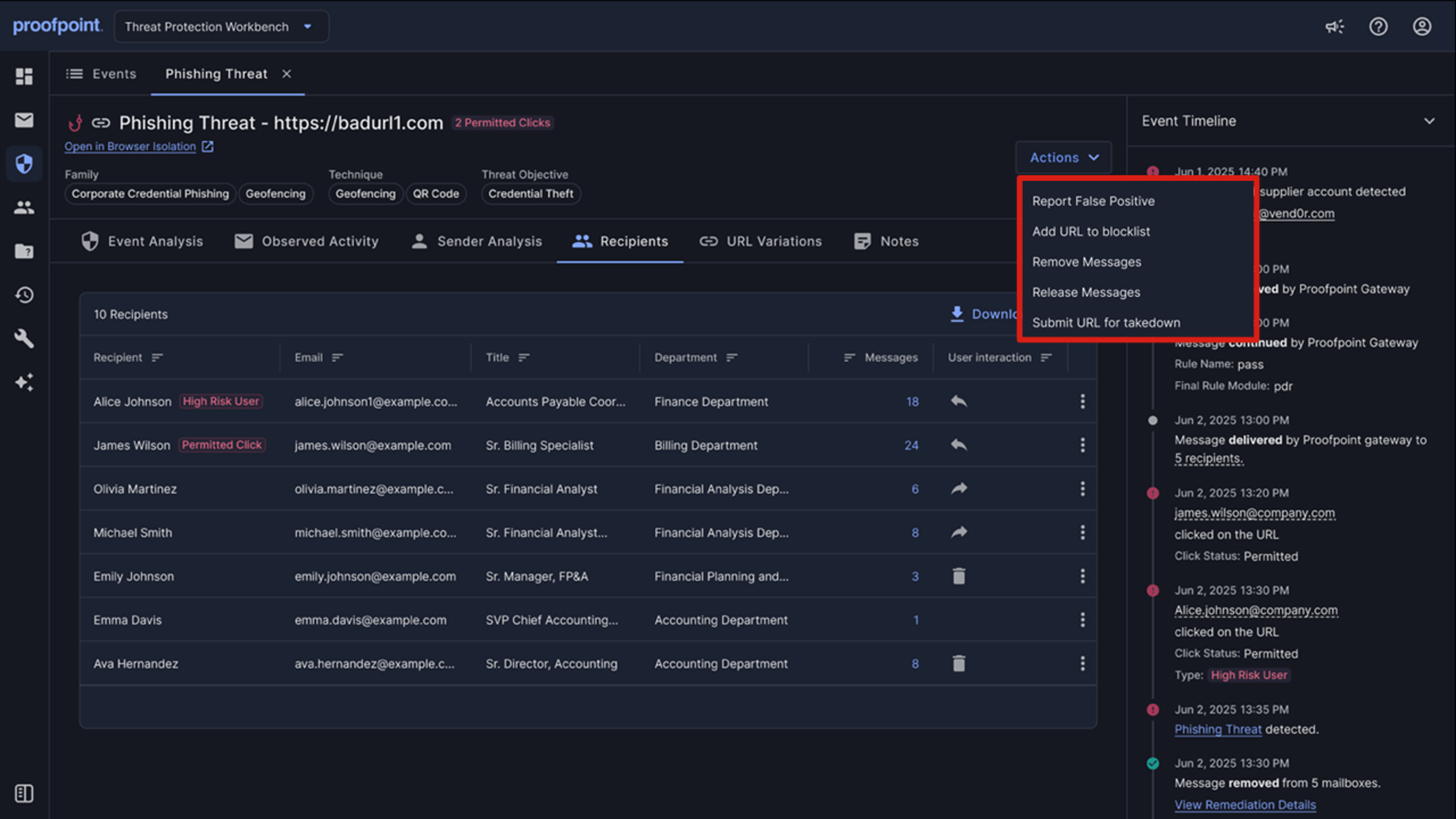Expand the Actions dropdown button
1456x819 pixels.
(x=1064, y=158)
